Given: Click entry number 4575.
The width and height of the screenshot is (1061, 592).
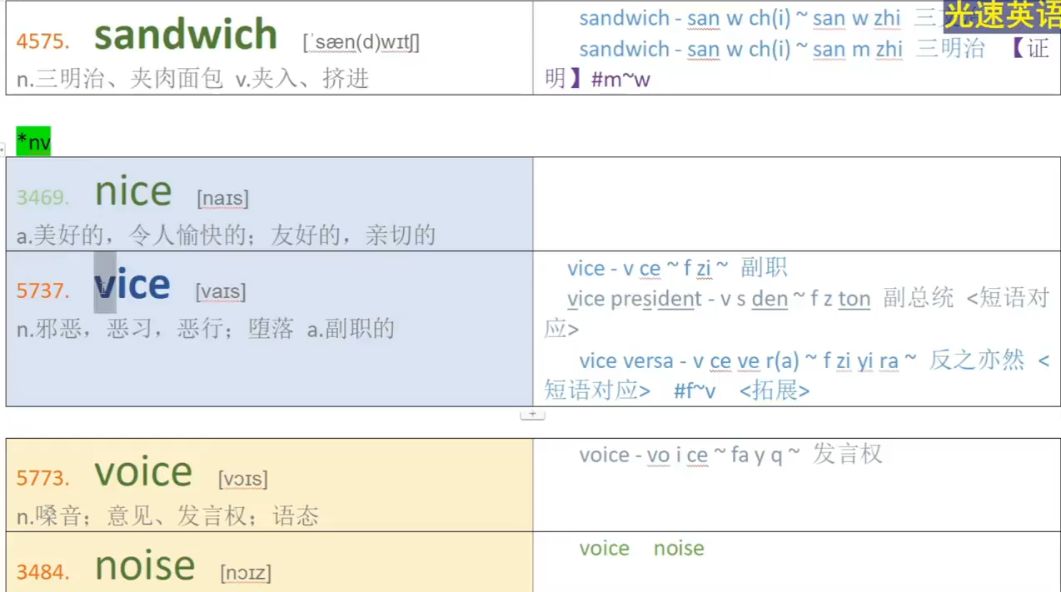Looking at the screenshot, I should click(x=43, y=42).
